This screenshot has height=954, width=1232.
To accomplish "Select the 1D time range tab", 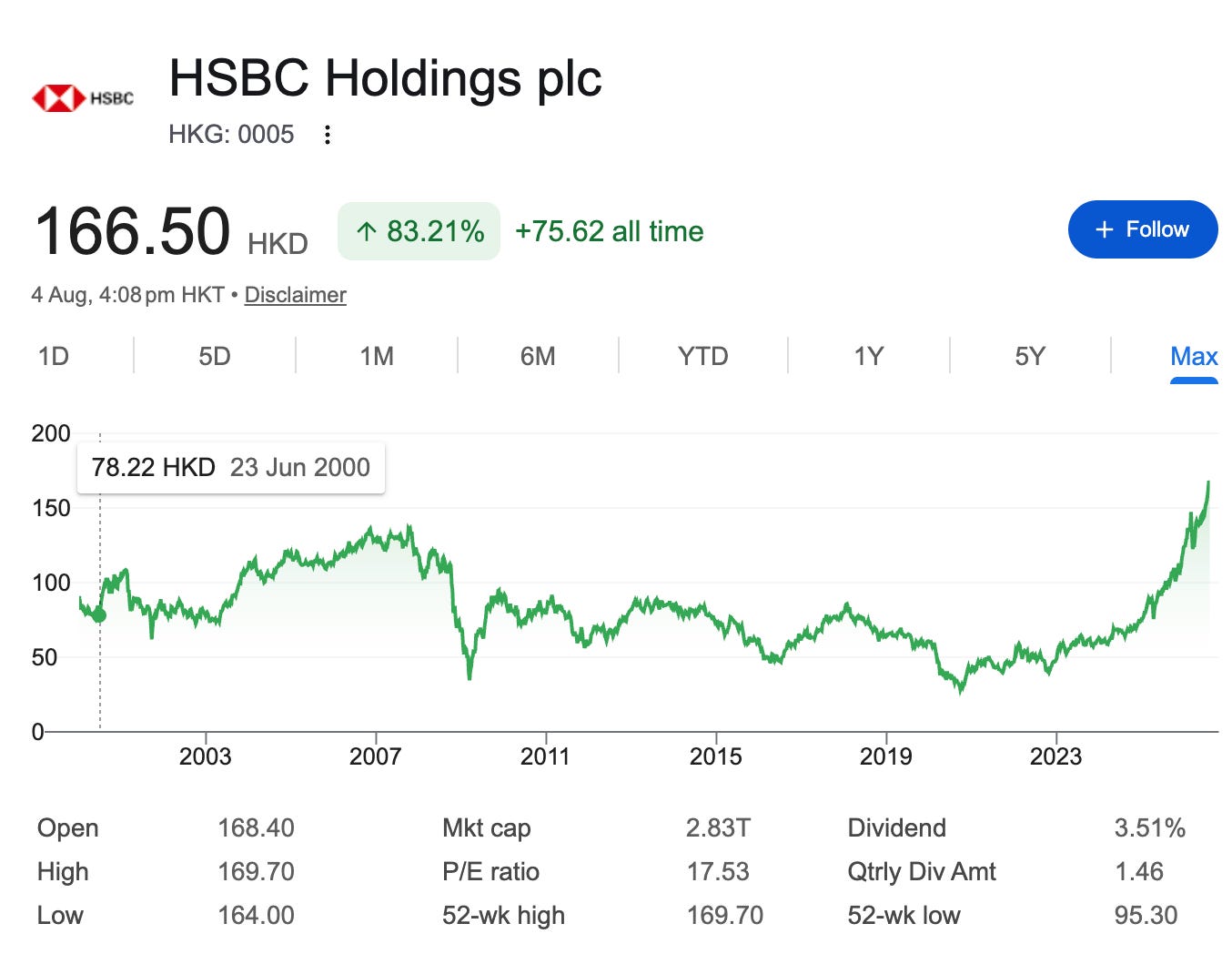I will [53, 356].
